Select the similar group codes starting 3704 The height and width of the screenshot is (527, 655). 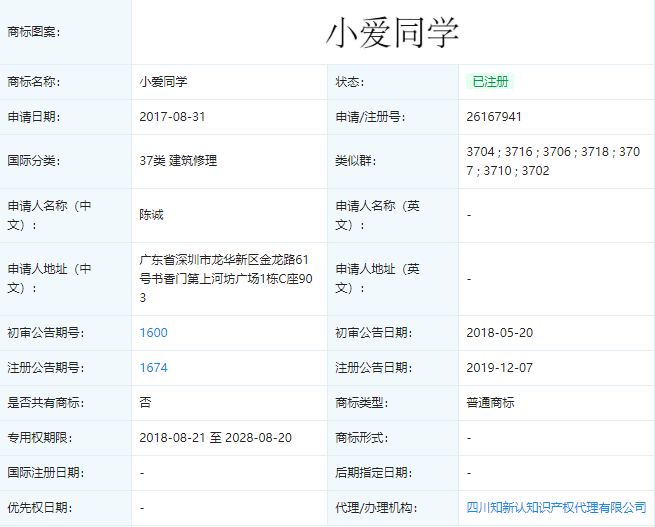point(553,161)
